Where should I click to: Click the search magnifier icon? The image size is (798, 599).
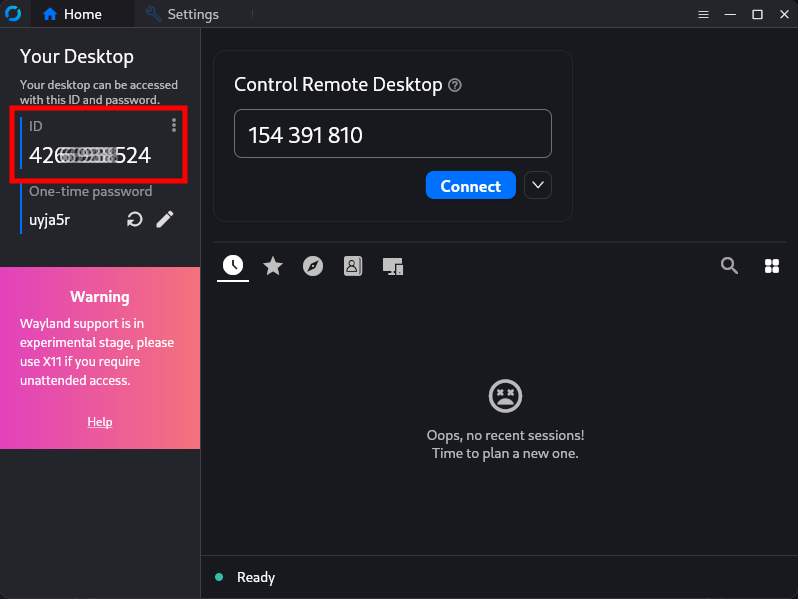pos(729,265)
